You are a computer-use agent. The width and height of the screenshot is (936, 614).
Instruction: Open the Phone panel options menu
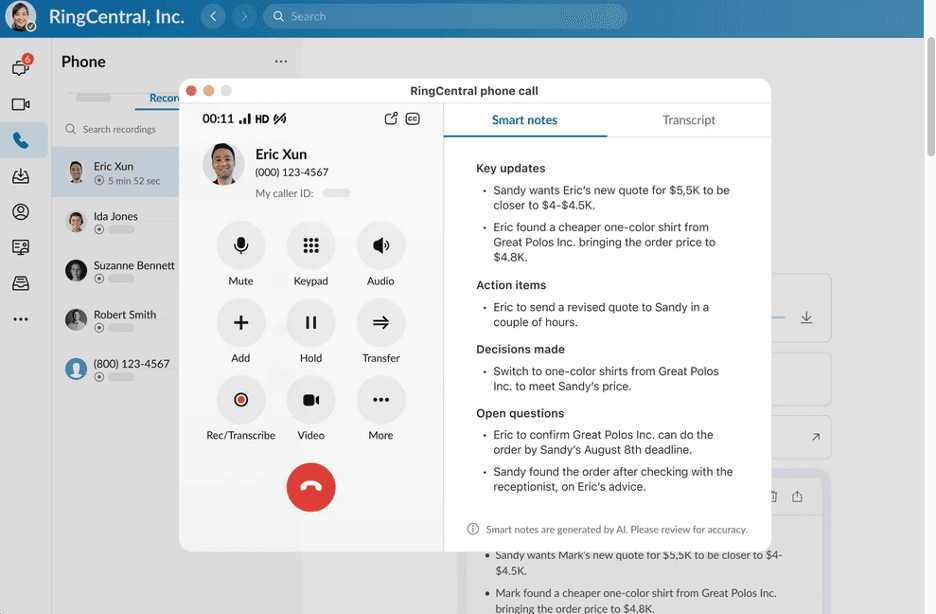[281, 61]
